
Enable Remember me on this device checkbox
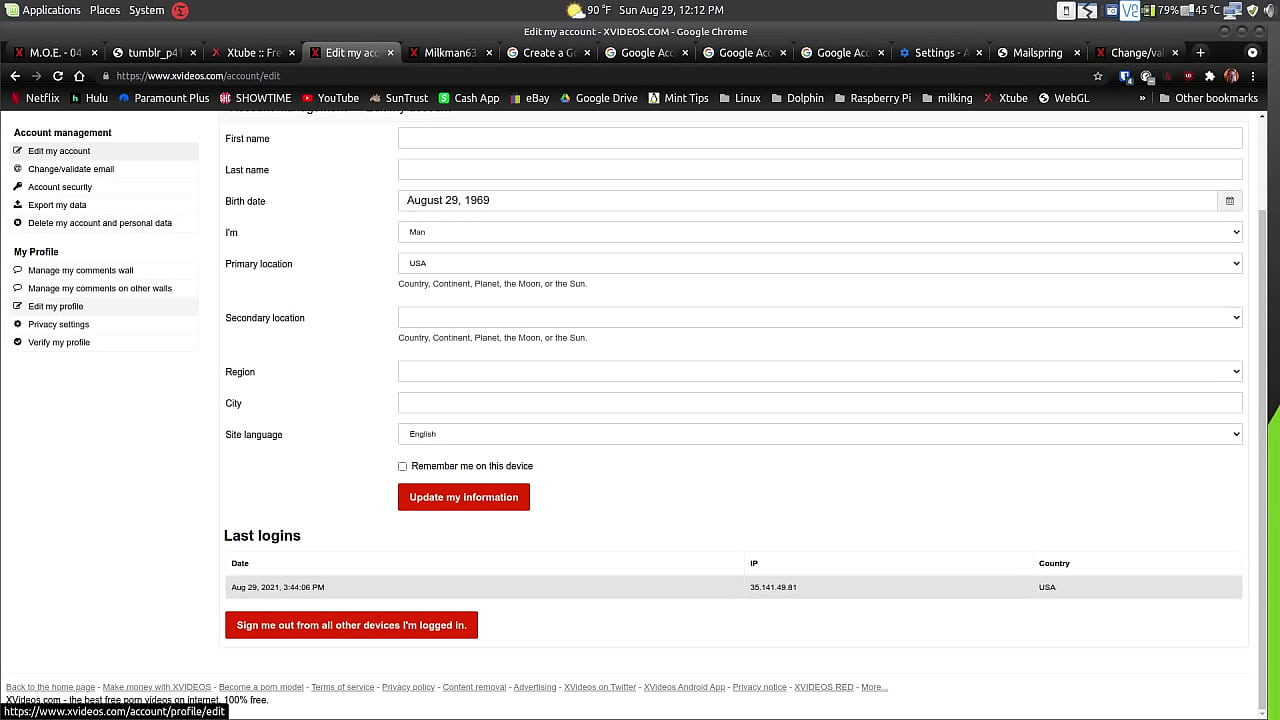point(403,466)
